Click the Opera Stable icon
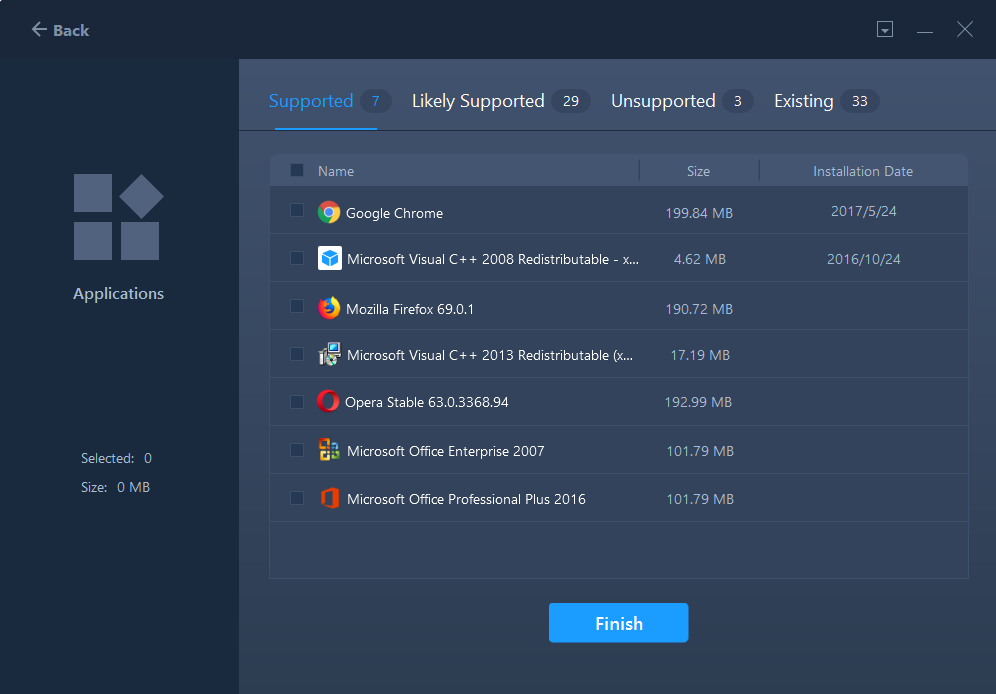Image resolution: width=996 pixels, height=694 pixels. click(x=328, y=402)
